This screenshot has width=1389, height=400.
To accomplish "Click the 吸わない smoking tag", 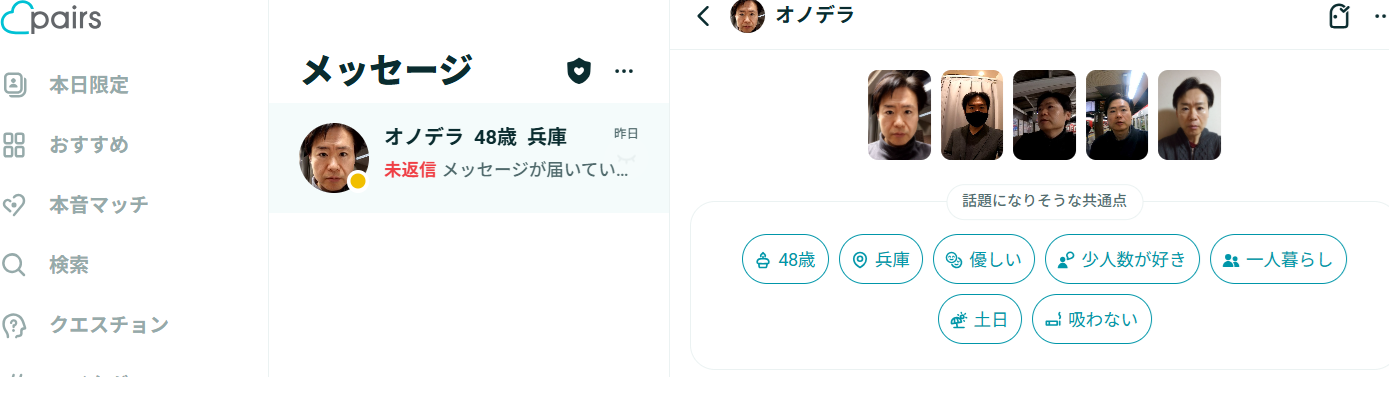I will tap(1091, 320).
